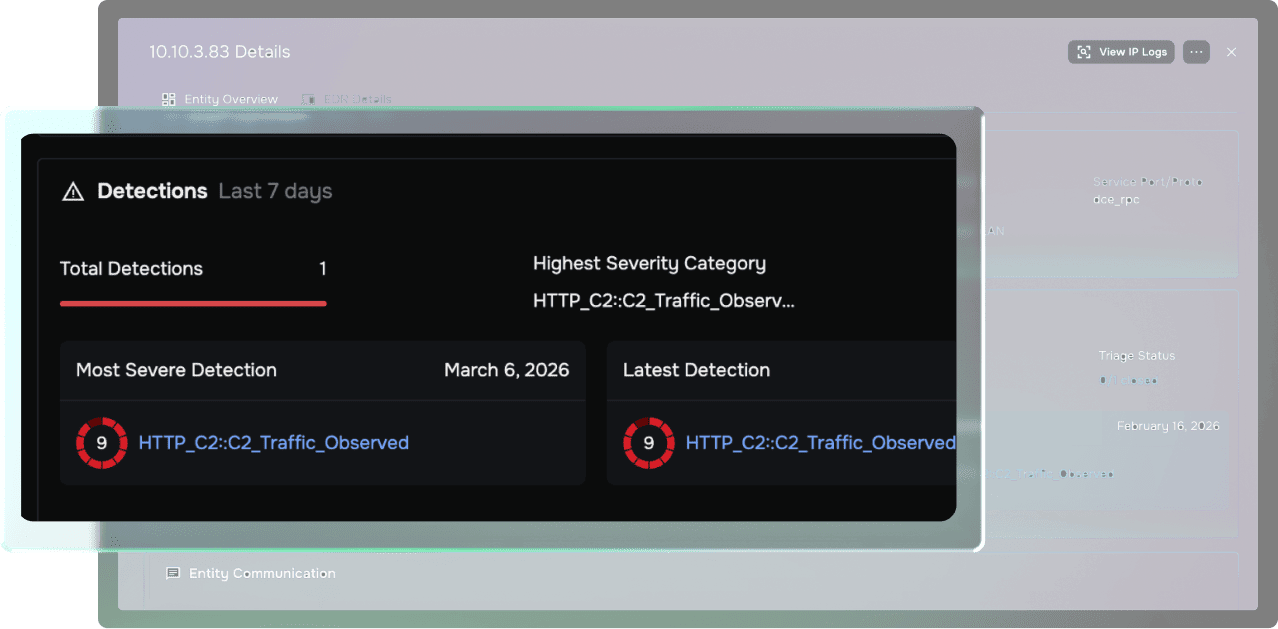Click the February 16, 2026 date
The height and width of the screenshot is (629, 1278).
(1168, 426)
